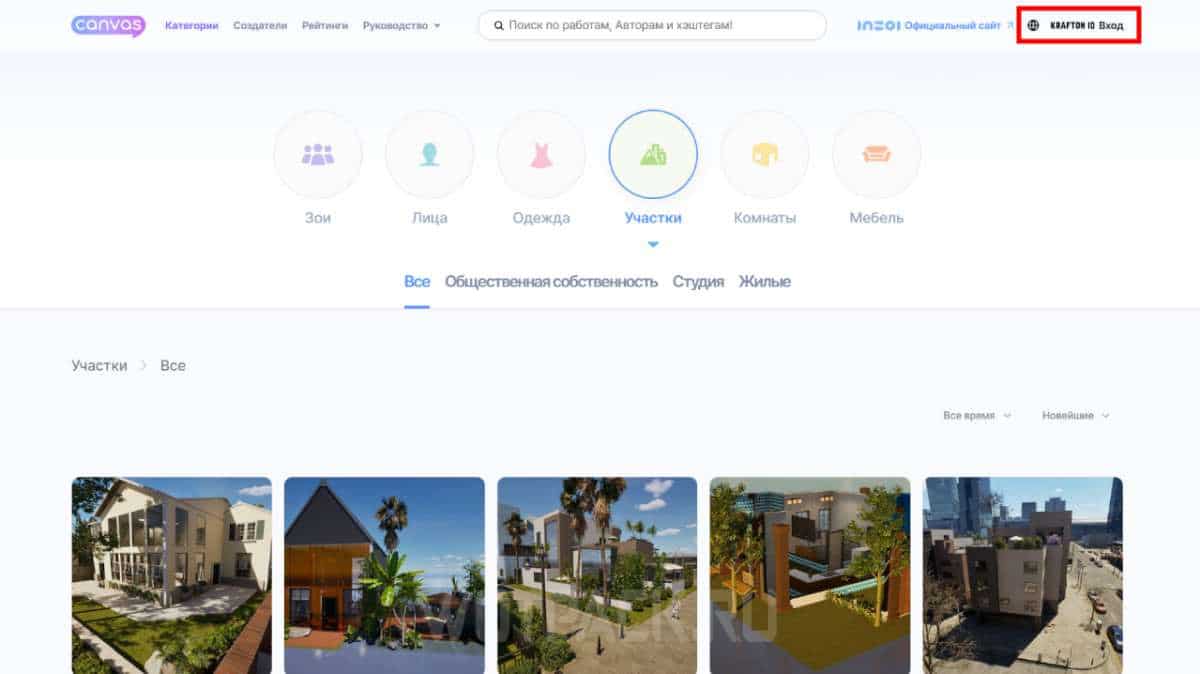Viewport: 1200px width, 674px height.
Task: Select the Все filter tab
Action: tap(417, 282)
